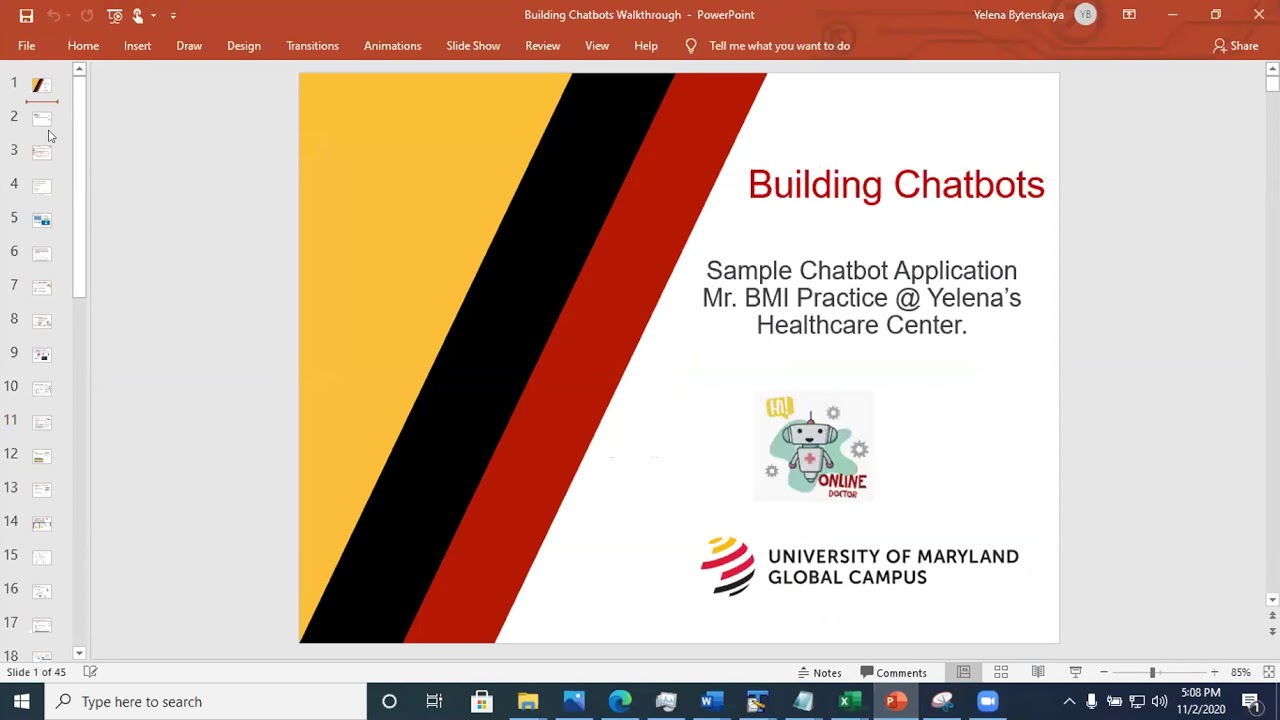
Task: Click the Ribbon Display Options icon
Action: click(1129, 15)
